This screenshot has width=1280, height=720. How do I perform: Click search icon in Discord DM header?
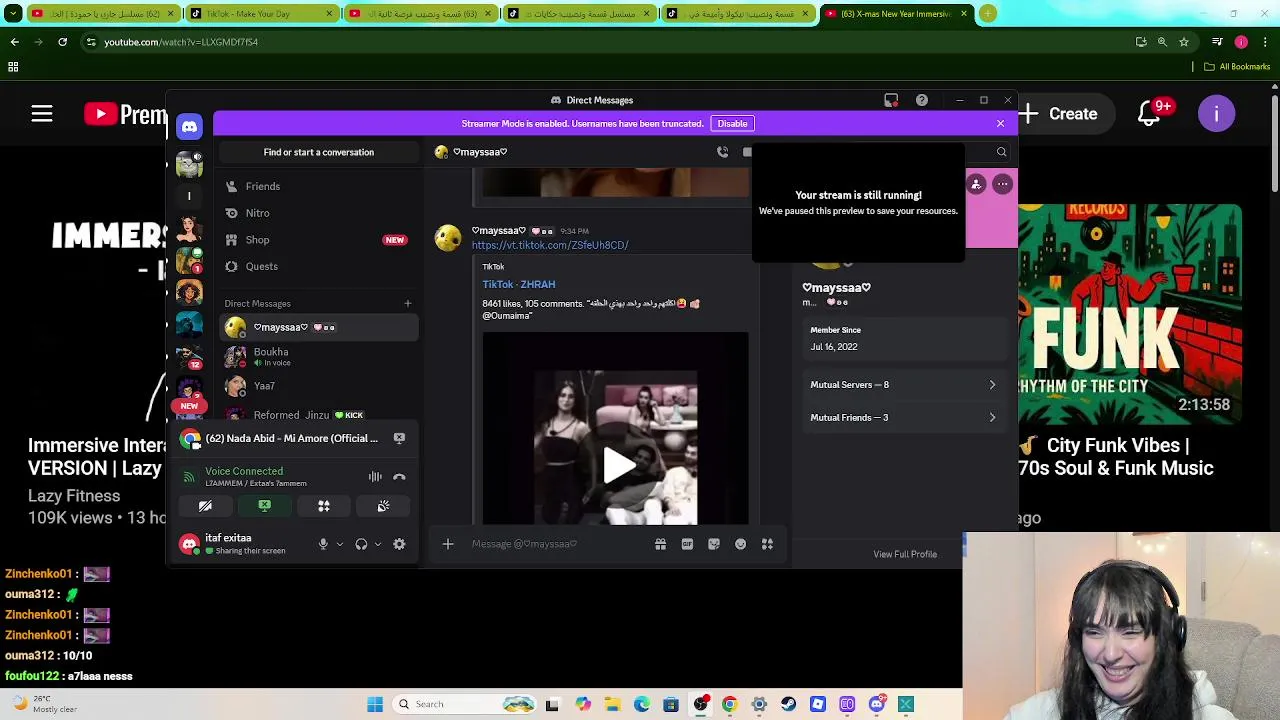coord(1001,152)
